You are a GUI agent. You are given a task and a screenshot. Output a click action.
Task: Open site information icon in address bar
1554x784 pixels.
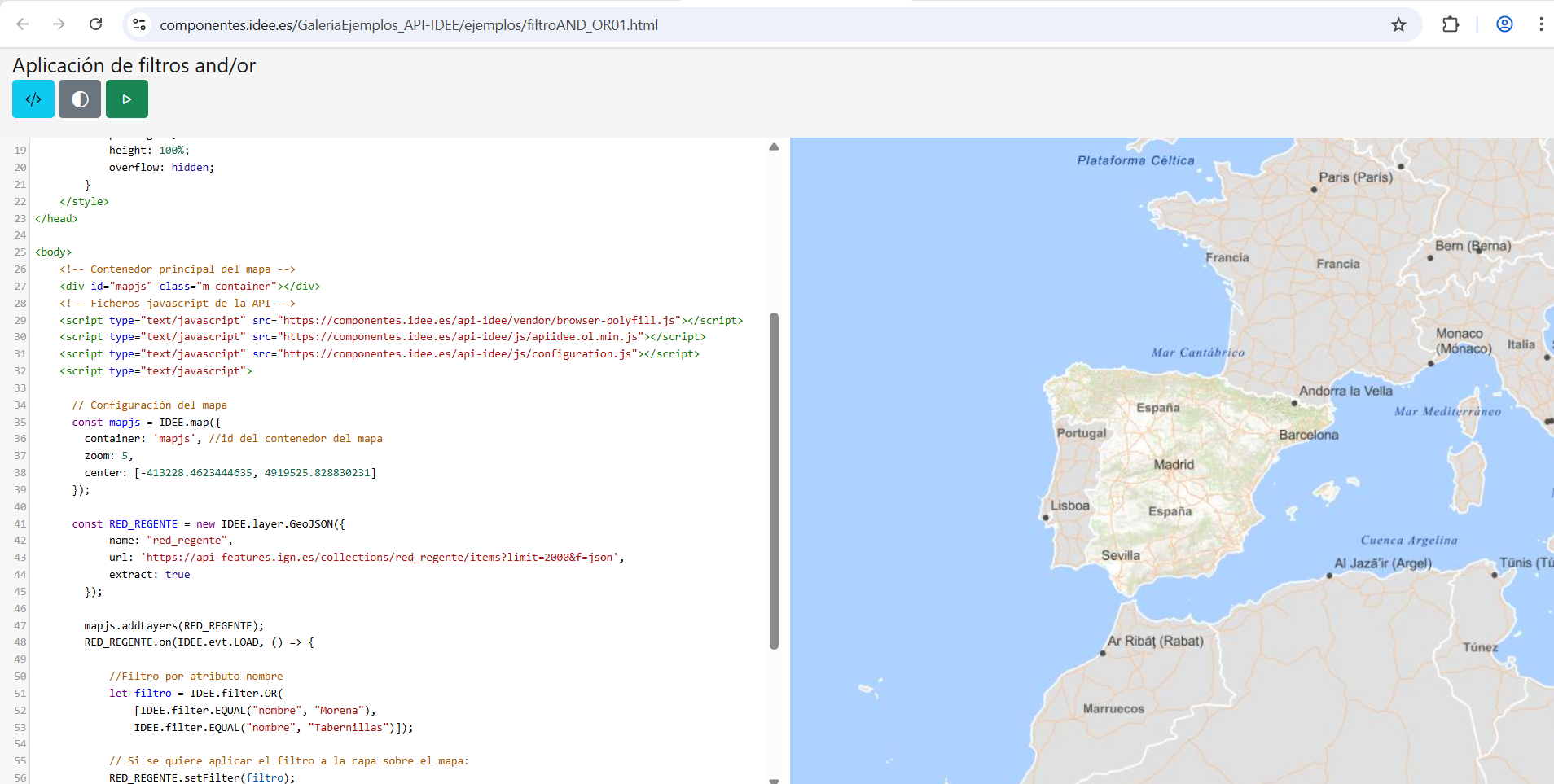pyautogui.click(x=139, y=25)
